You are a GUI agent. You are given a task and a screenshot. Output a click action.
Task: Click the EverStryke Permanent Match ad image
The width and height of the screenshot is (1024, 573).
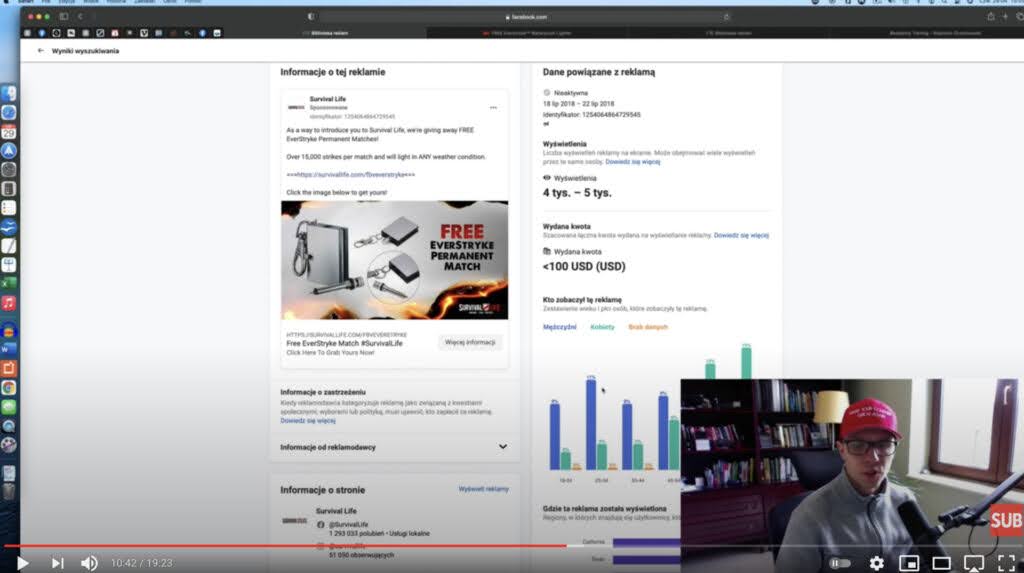click(394, 260)
